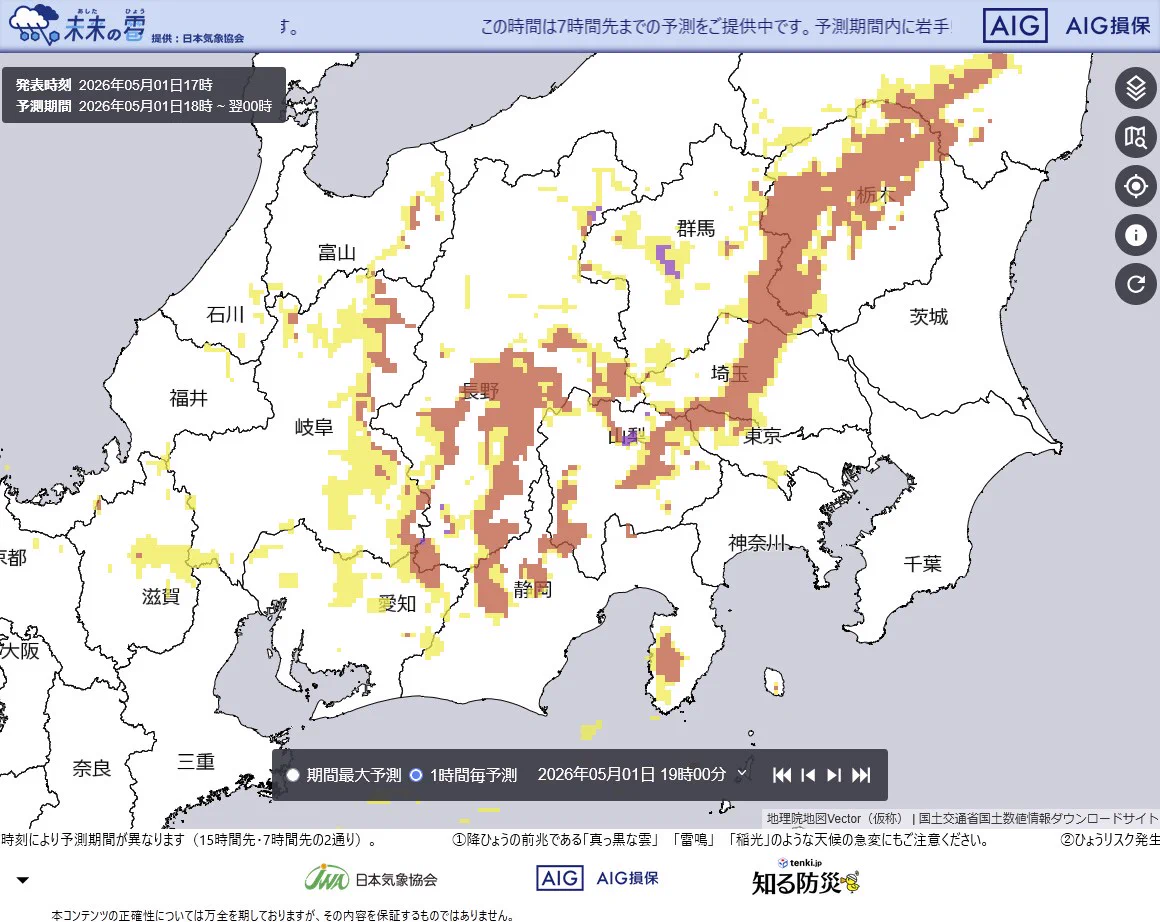The image size is (1160, 922).
Task: Click the 石川 prefecture label
Action: tap(225, 314)
